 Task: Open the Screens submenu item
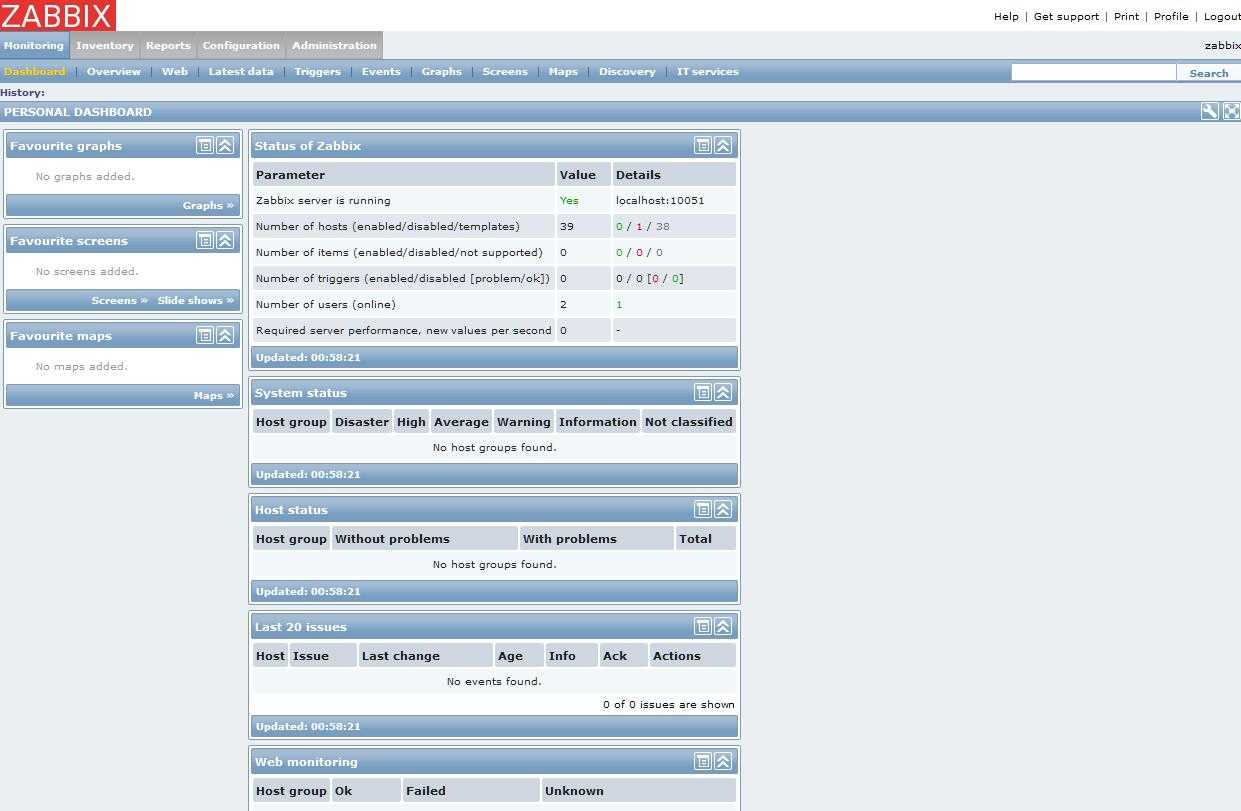point(505,71)
